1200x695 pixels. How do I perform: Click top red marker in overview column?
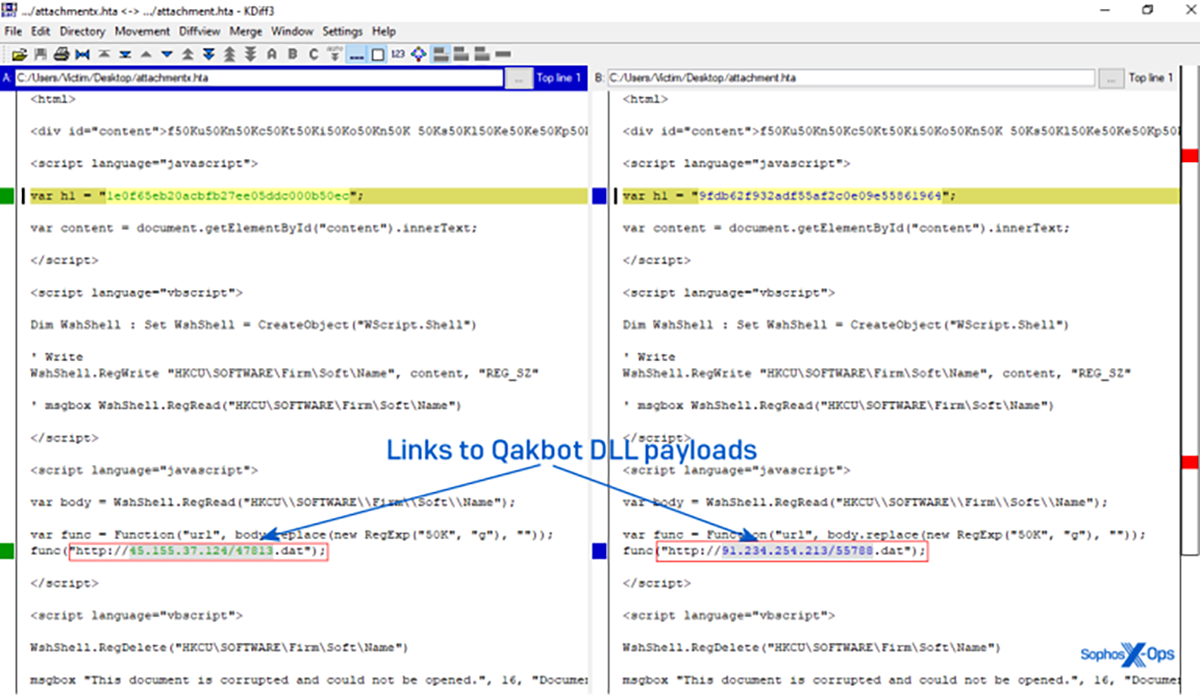pyautogui.click(x=1190, y=156)
